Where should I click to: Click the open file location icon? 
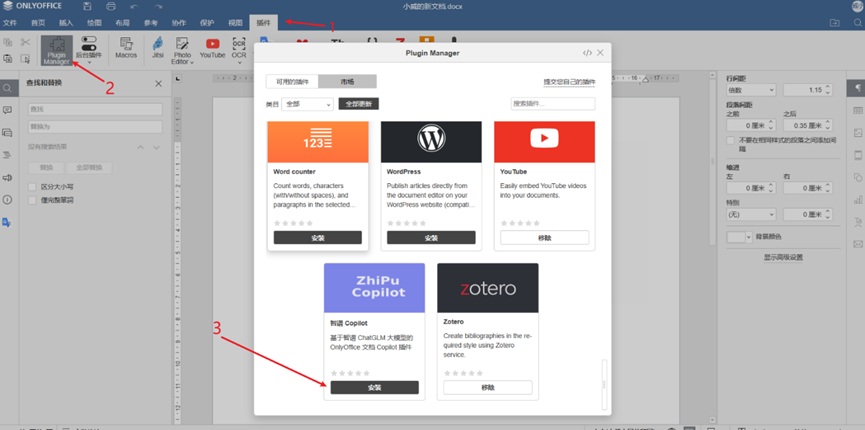tap(834, 23)
